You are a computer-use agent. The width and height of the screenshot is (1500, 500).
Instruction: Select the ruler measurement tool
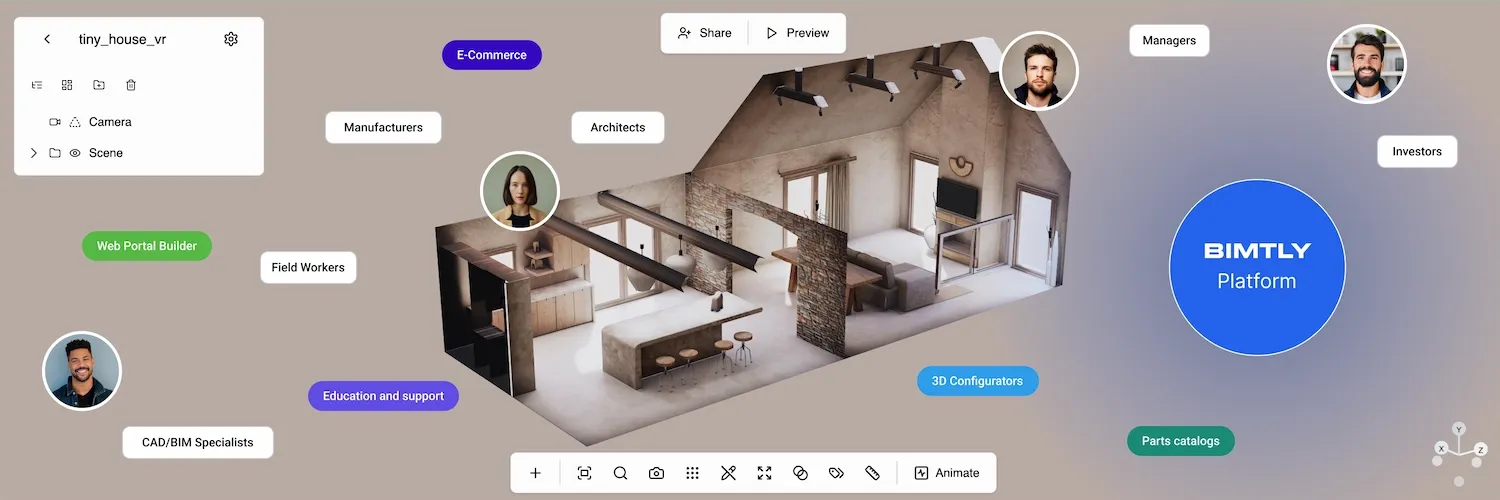point(872,473)
